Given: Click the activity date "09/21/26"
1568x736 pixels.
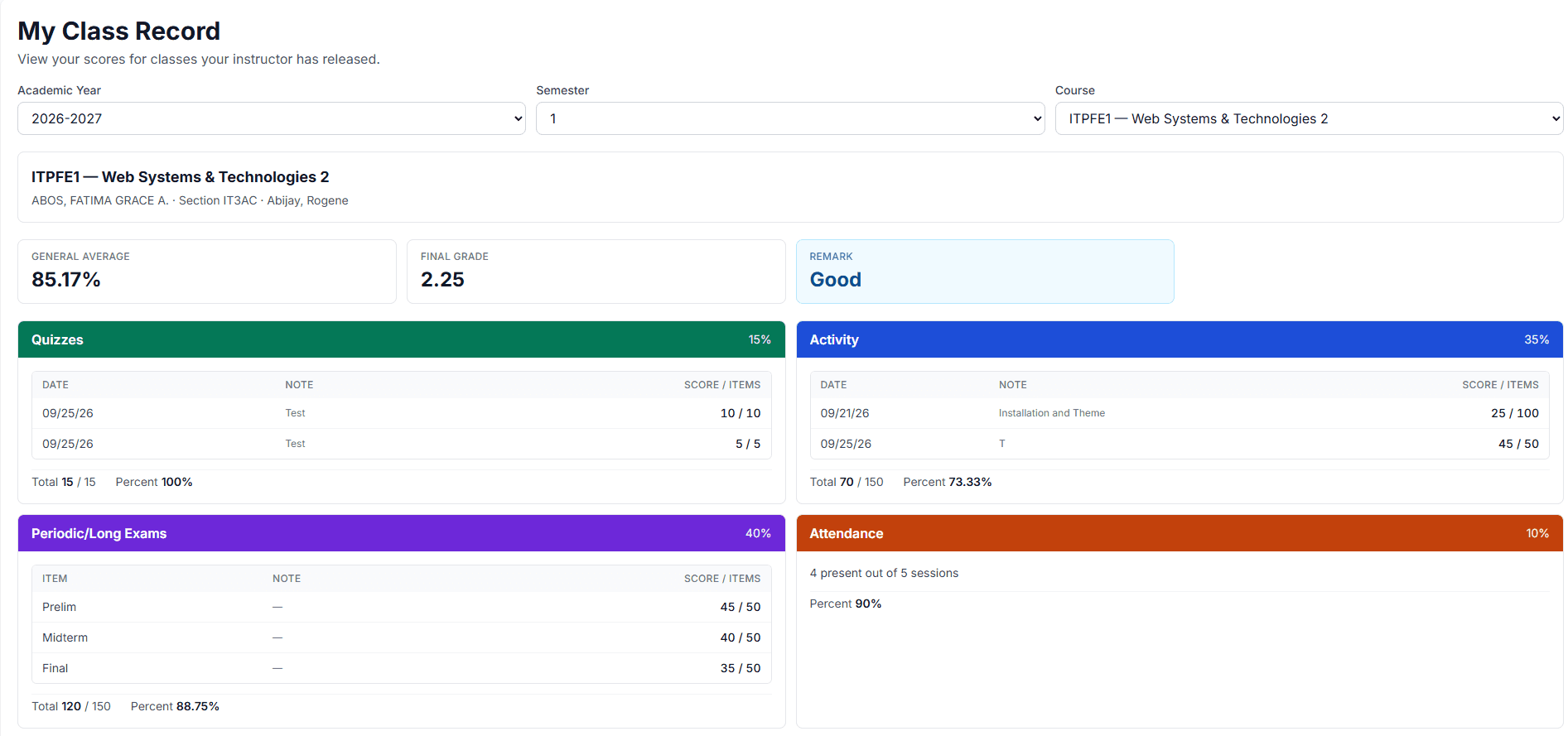Looking at the screenshot, I should (845, 413).
